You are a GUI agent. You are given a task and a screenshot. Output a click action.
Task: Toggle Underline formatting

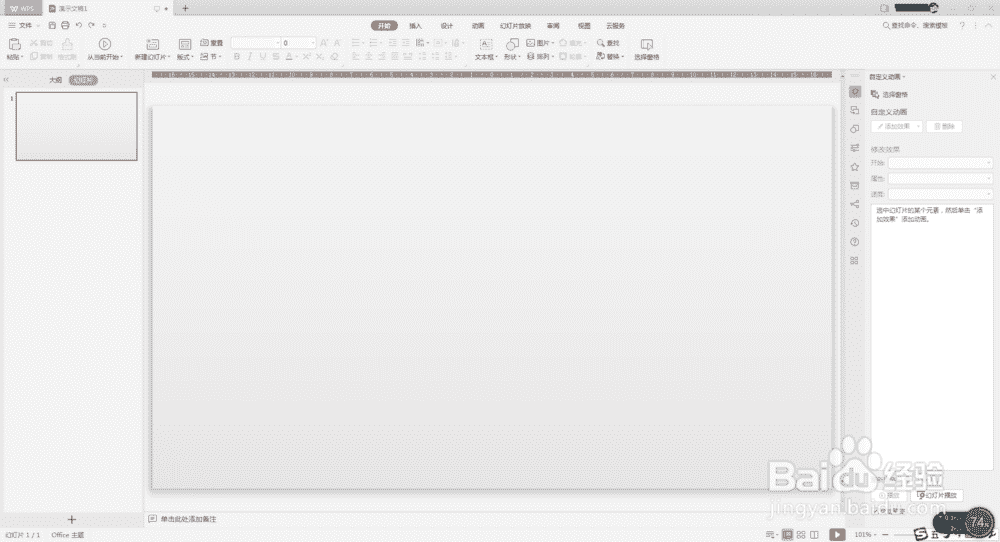pos(262,57)
